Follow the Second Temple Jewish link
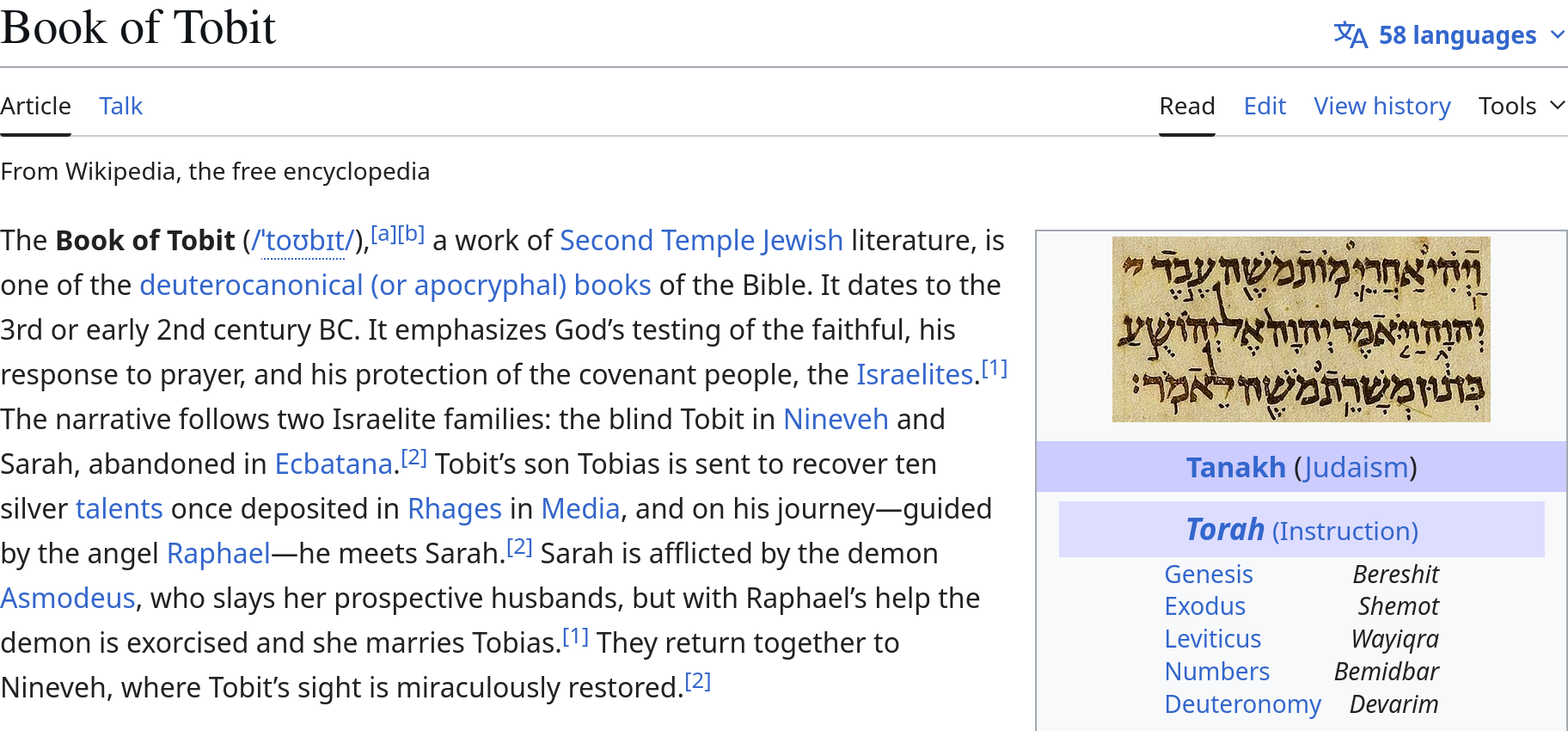 pyautogui.click(x=701, y=240)
